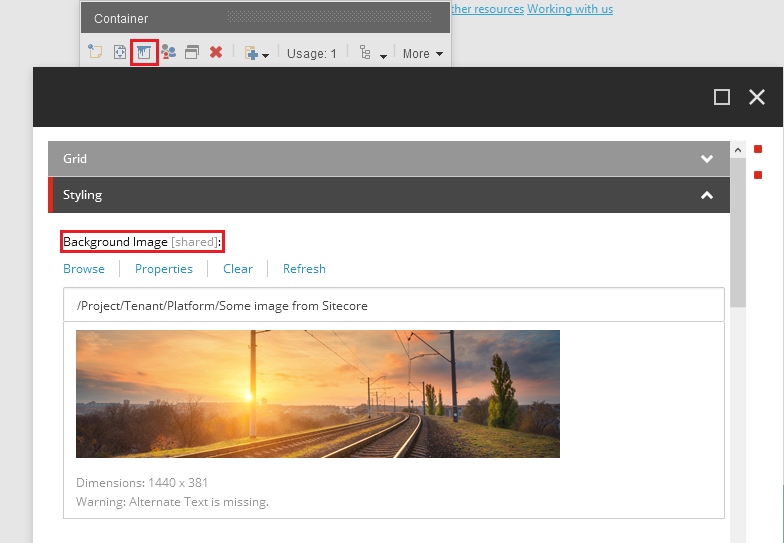This screenshot has width=784, height=543.
Task: Click the second icon in the Container toolbar
Action: tap(120, 53)
